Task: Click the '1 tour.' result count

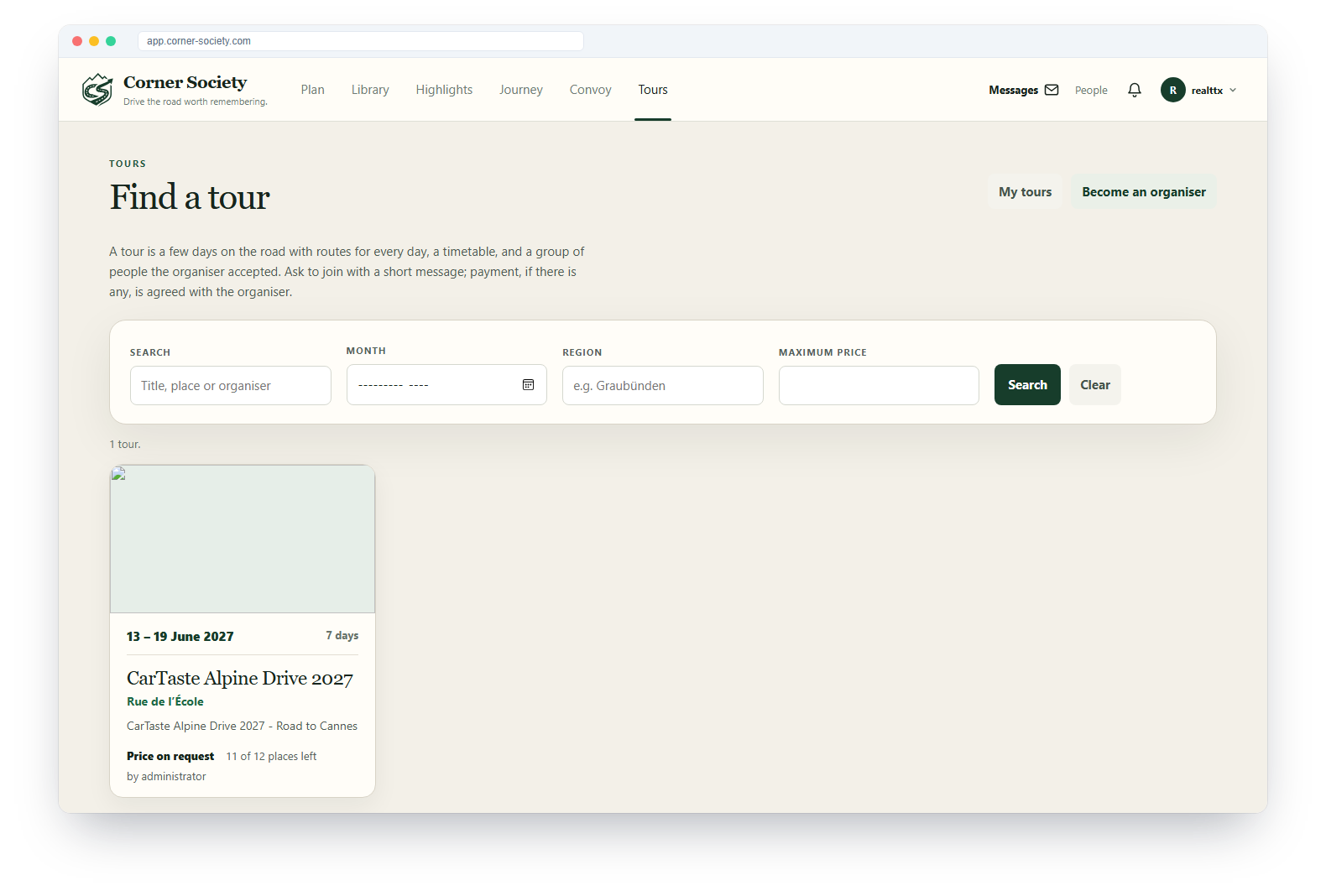Action: pyautogui.click(x=125, y=445)
